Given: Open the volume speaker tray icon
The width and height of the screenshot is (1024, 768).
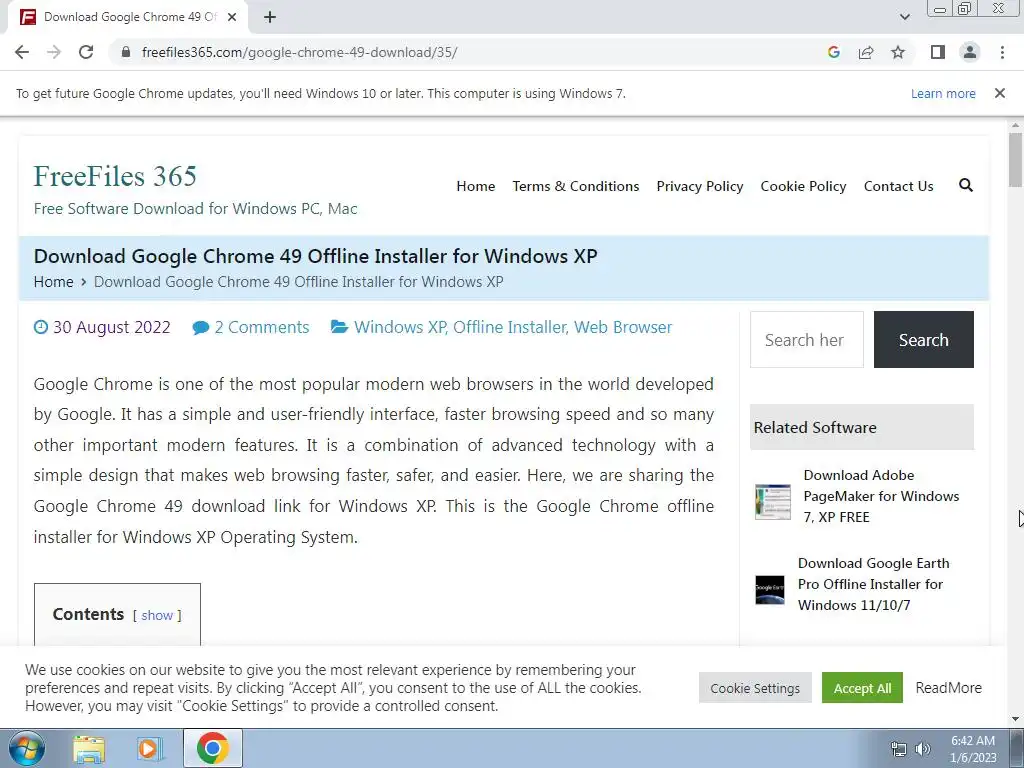Looking at the screenshot, I should point(923,749).
